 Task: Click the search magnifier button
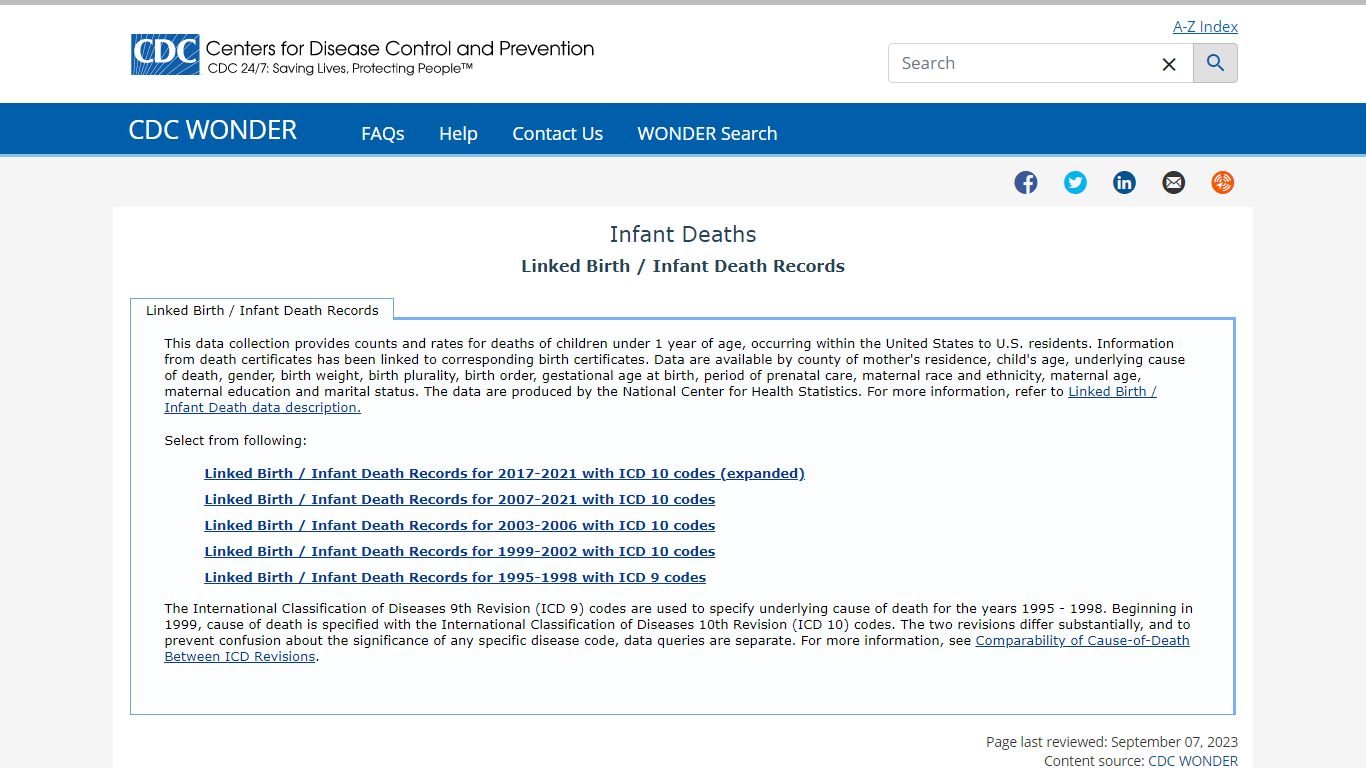pos(1215,63)
